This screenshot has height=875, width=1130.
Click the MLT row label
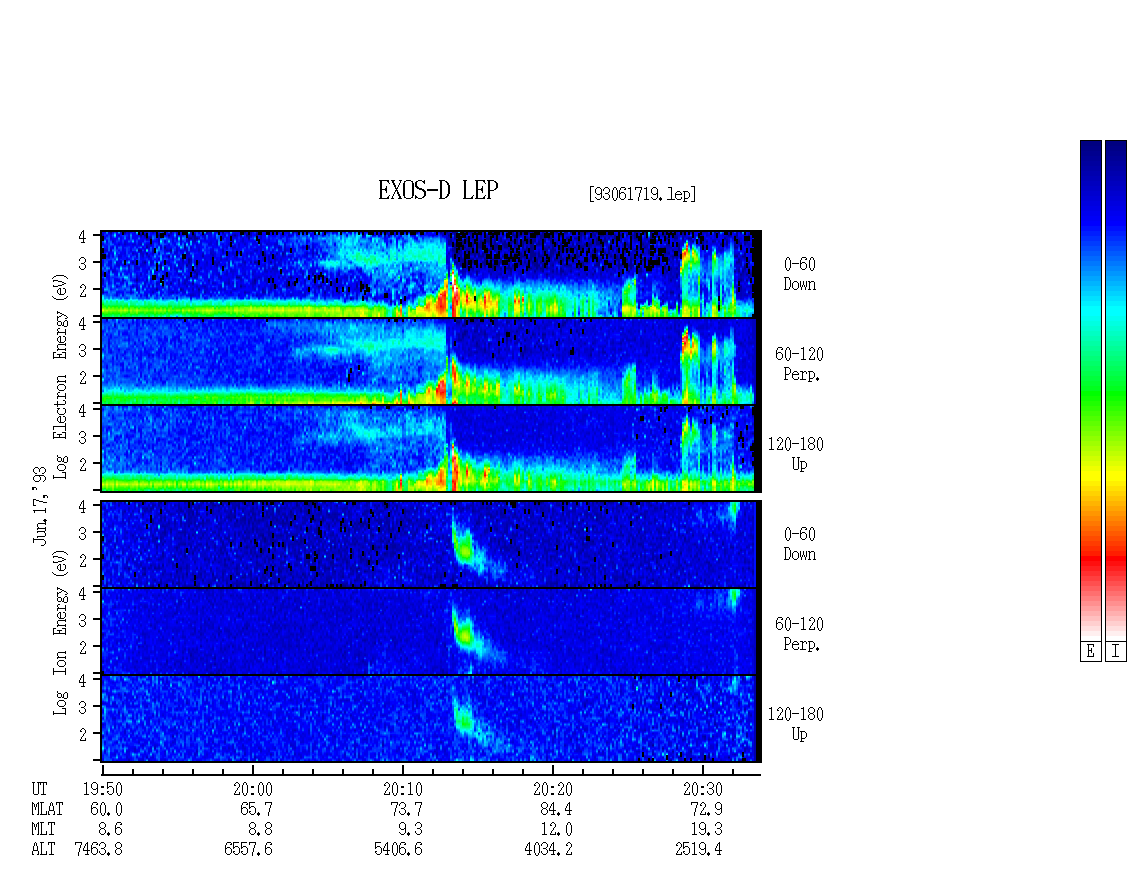click(43, 830)
